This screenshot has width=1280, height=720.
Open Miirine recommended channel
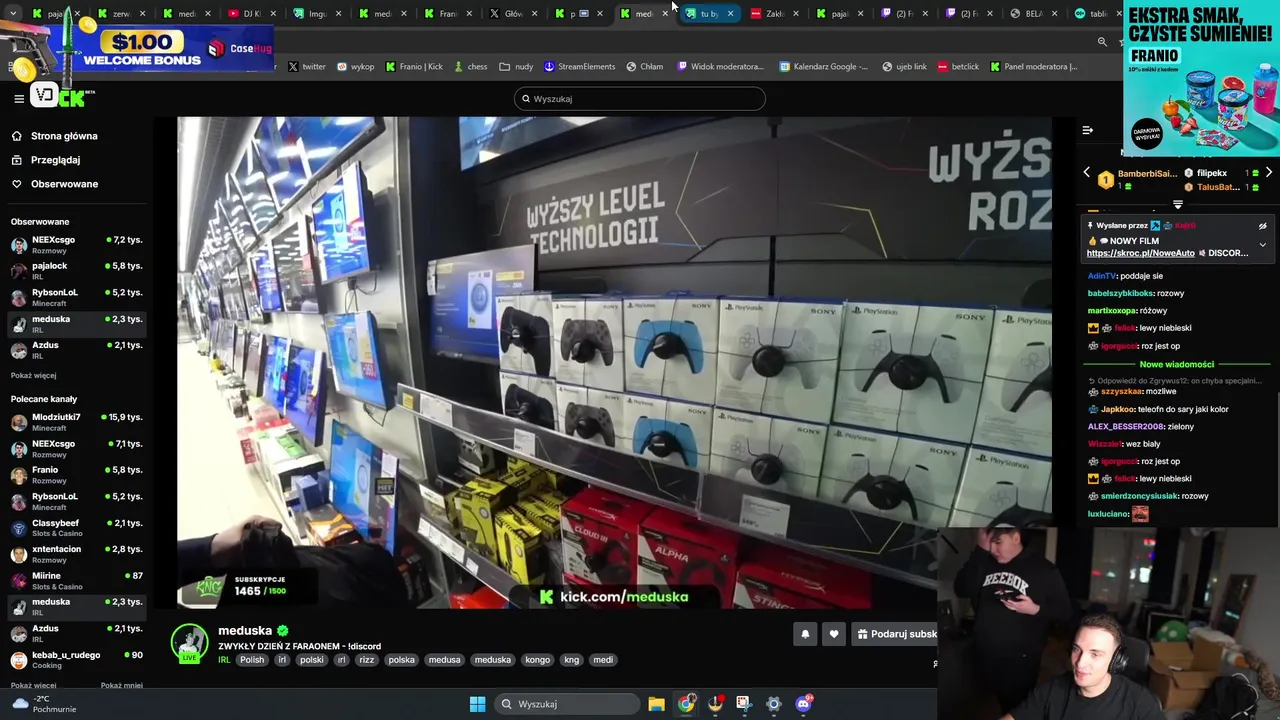tap(77, 581)
